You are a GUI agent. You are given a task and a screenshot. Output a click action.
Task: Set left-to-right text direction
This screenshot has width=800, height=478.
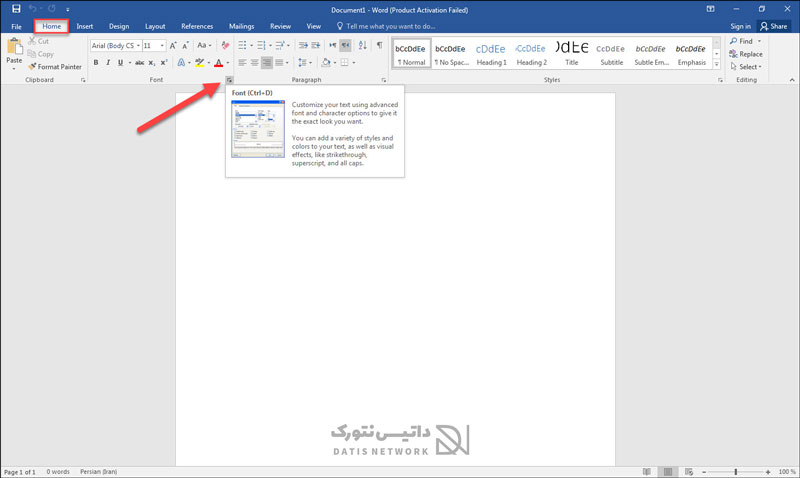tap(333, 45)
